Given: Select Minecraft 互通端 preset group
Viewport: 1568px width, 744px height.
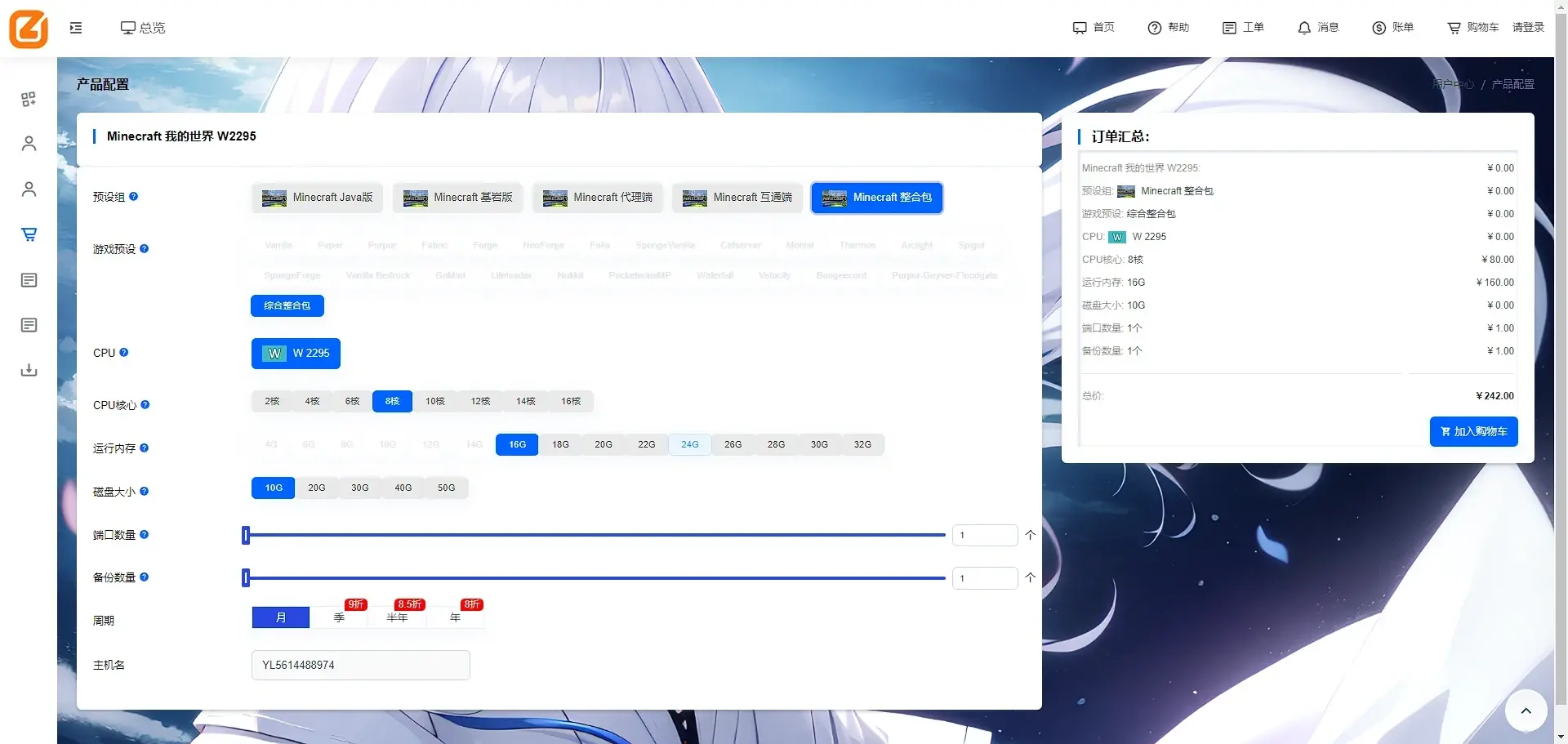Looking at the screenshot, I should pyautogui.click(x=737, y=198).
